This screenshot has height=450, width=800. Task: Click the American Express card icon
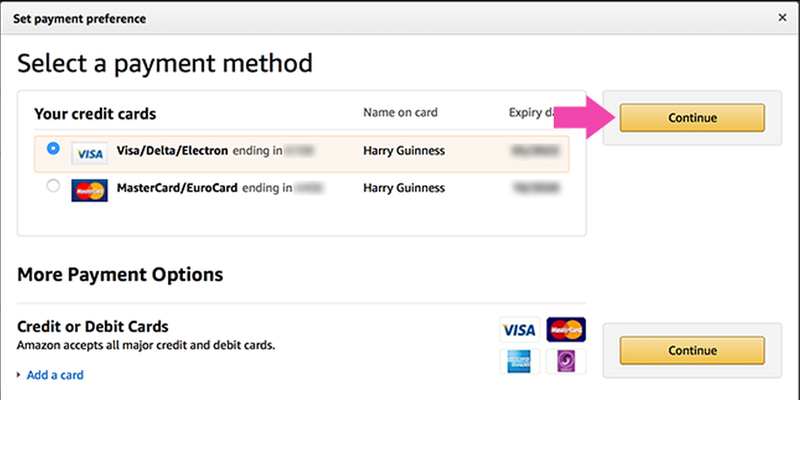coord(519,361)
